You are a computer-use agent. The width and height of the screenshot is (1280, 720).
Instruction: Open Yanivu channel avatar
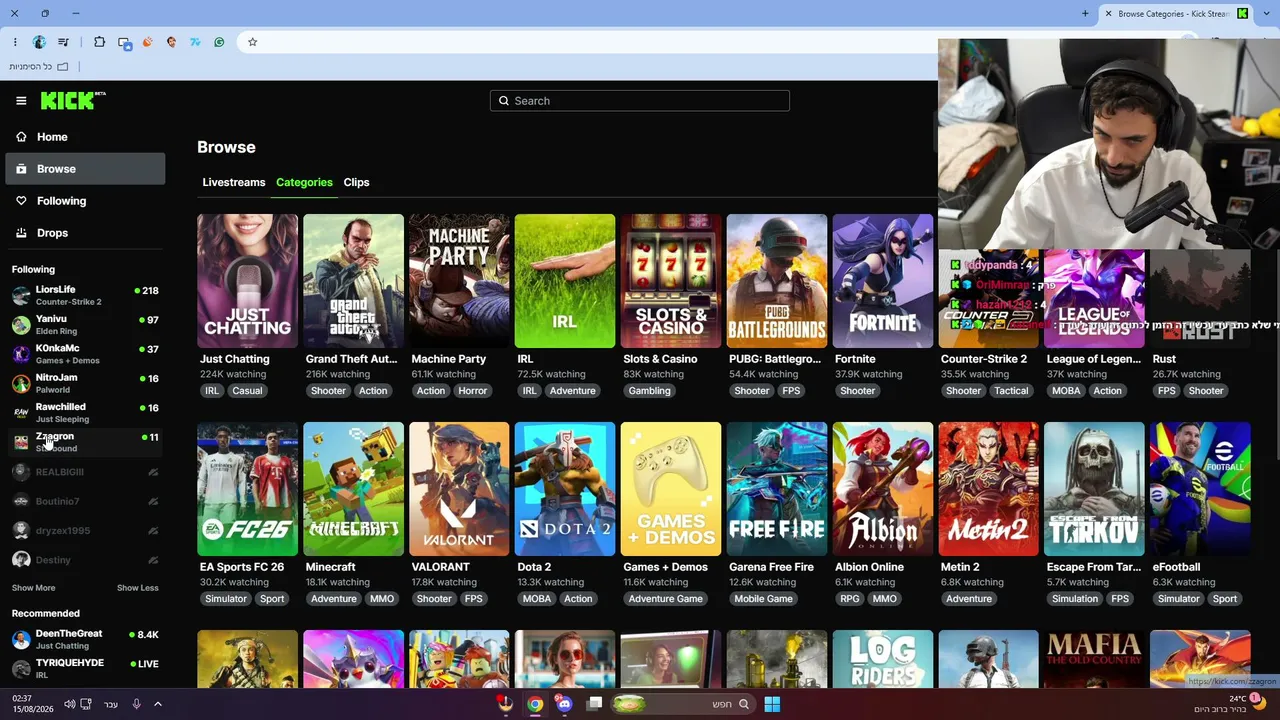tap(21, 325)
